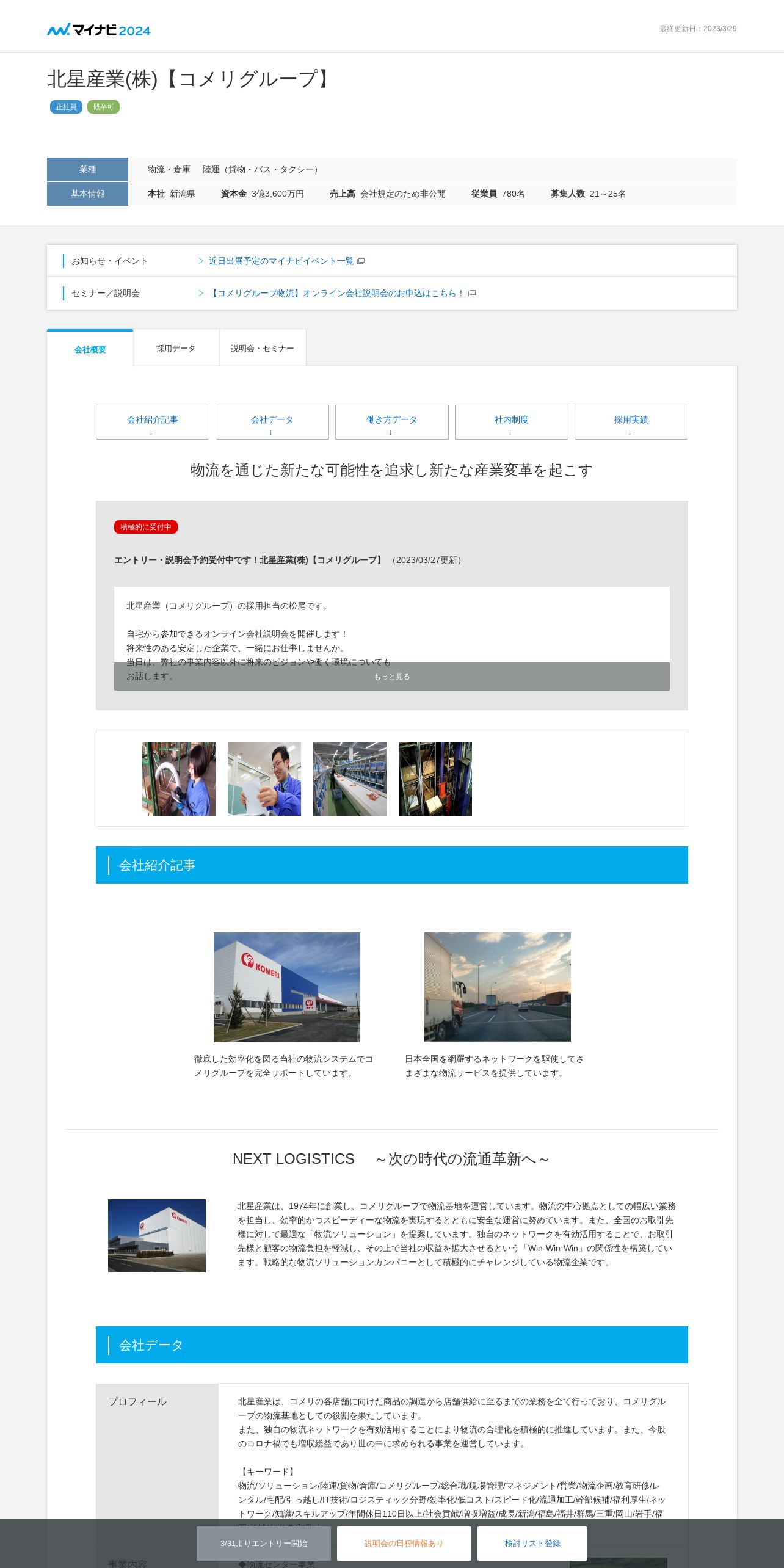Click the small KOMERI building photo beside NEXT LOGISTICS
Screen dimensions: 784x1568
pos(157,1236)
